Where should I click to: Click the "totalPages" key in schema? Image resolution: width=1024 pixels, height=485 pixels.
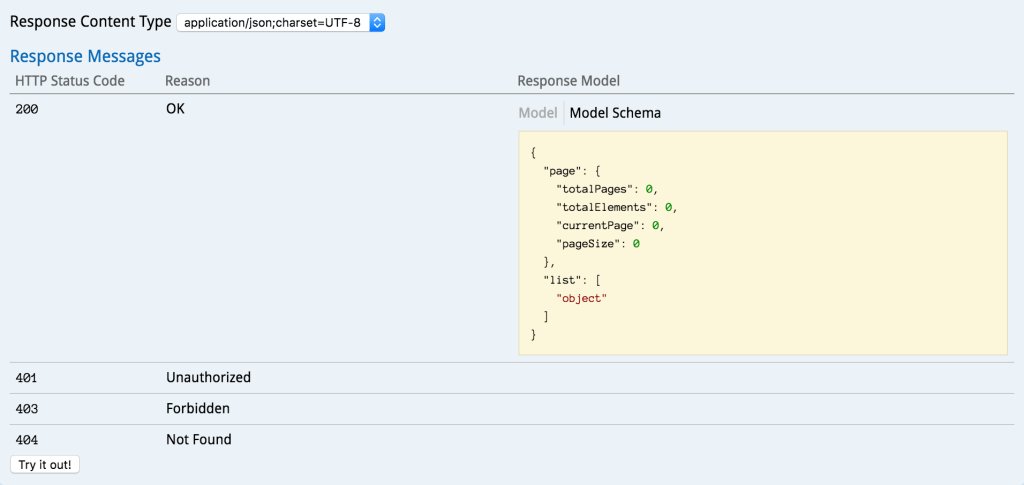pos(594,189)
